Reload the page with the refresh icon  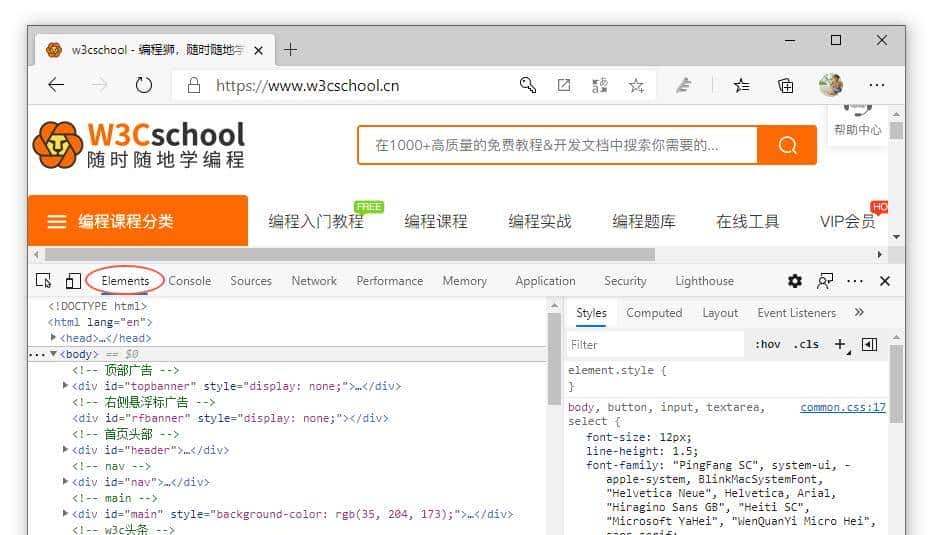pyautogui.click(x=144, y=85)
